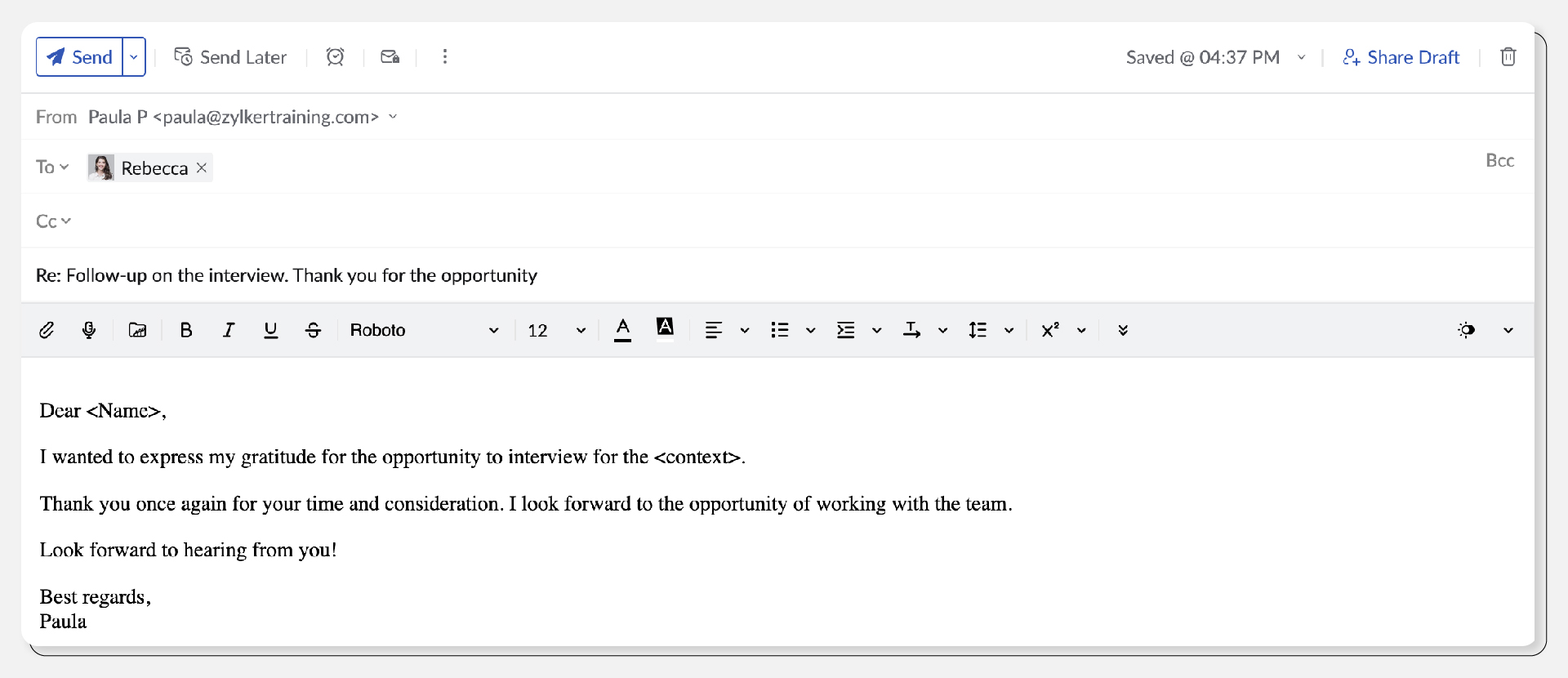Toggle underline formatting
This screenshot has height=678, width=1568.
271,330
